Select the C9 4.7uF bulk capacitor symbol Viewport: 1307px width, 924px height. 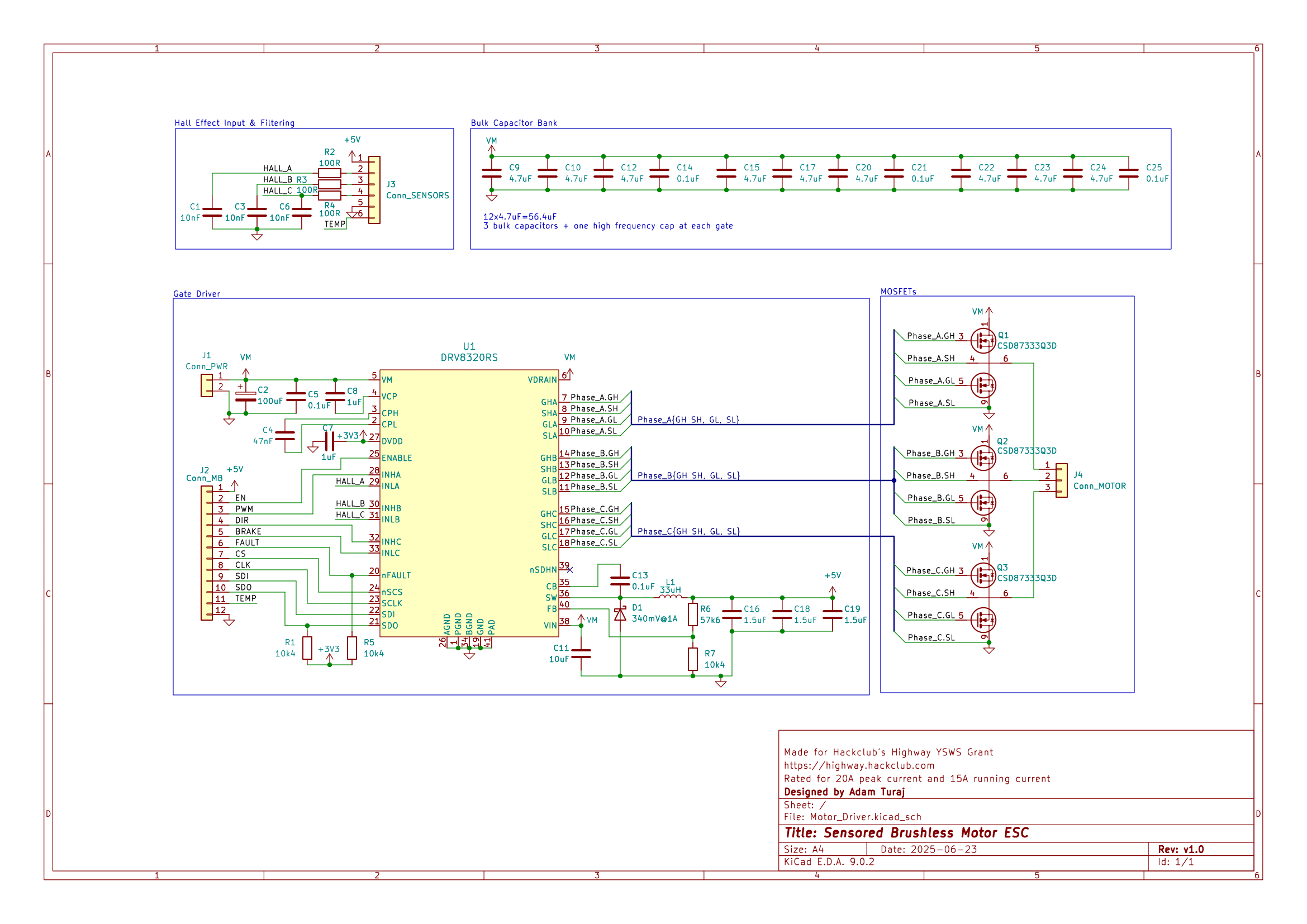(492, 173)
